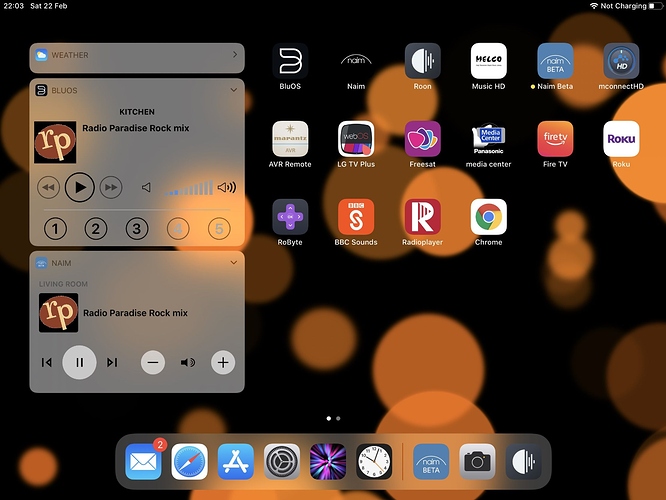Image resolution: width=666 pixels, height=500 pixels.
Task: Lower volume in BluOS widget
Action: click(146, 187)
